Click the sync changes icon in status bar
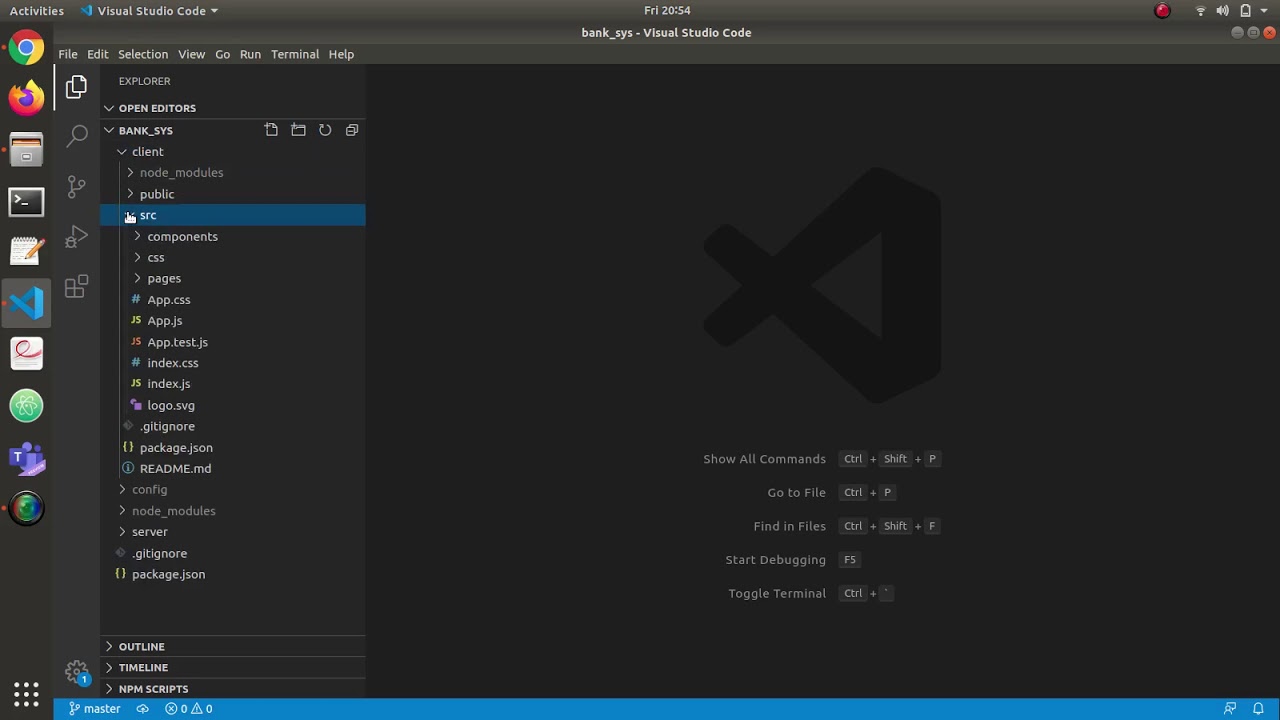This screenshot has width=1280, height=720. pyautogui.click(x=142, y=709)
